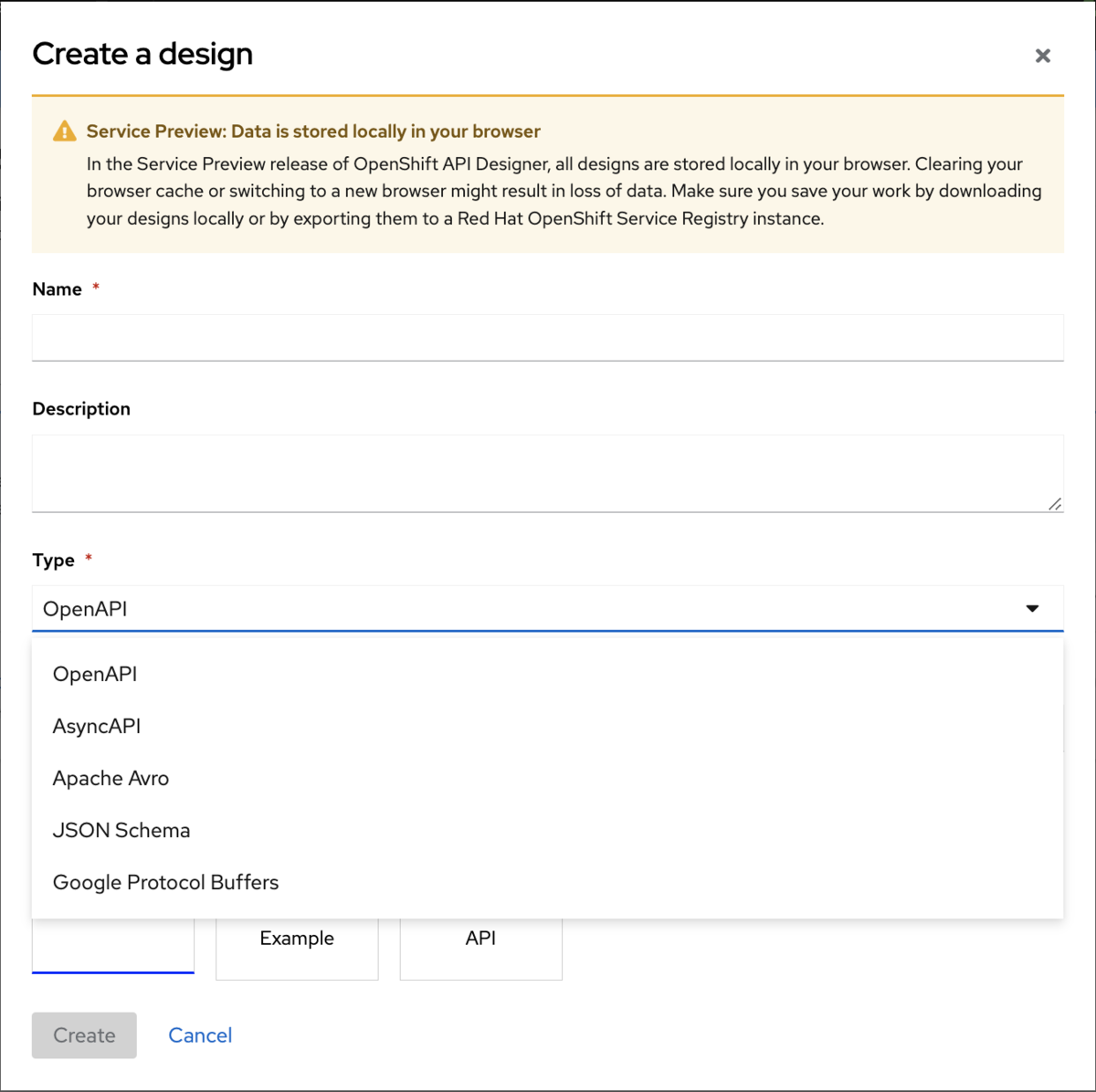Viewport: 1096px width, 1092px height.
Task: Choose Google Protocol Buffers option
Action: 548,882
